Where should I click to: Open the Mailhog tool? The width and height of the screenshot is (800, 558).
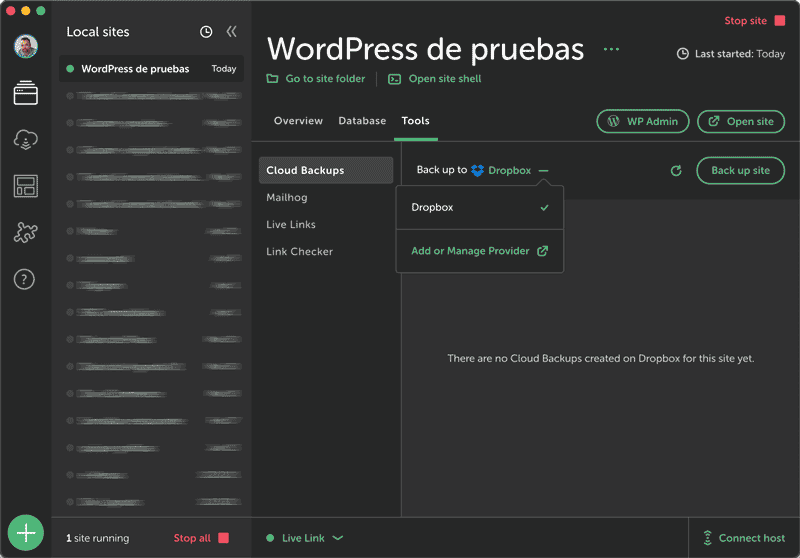287,197
